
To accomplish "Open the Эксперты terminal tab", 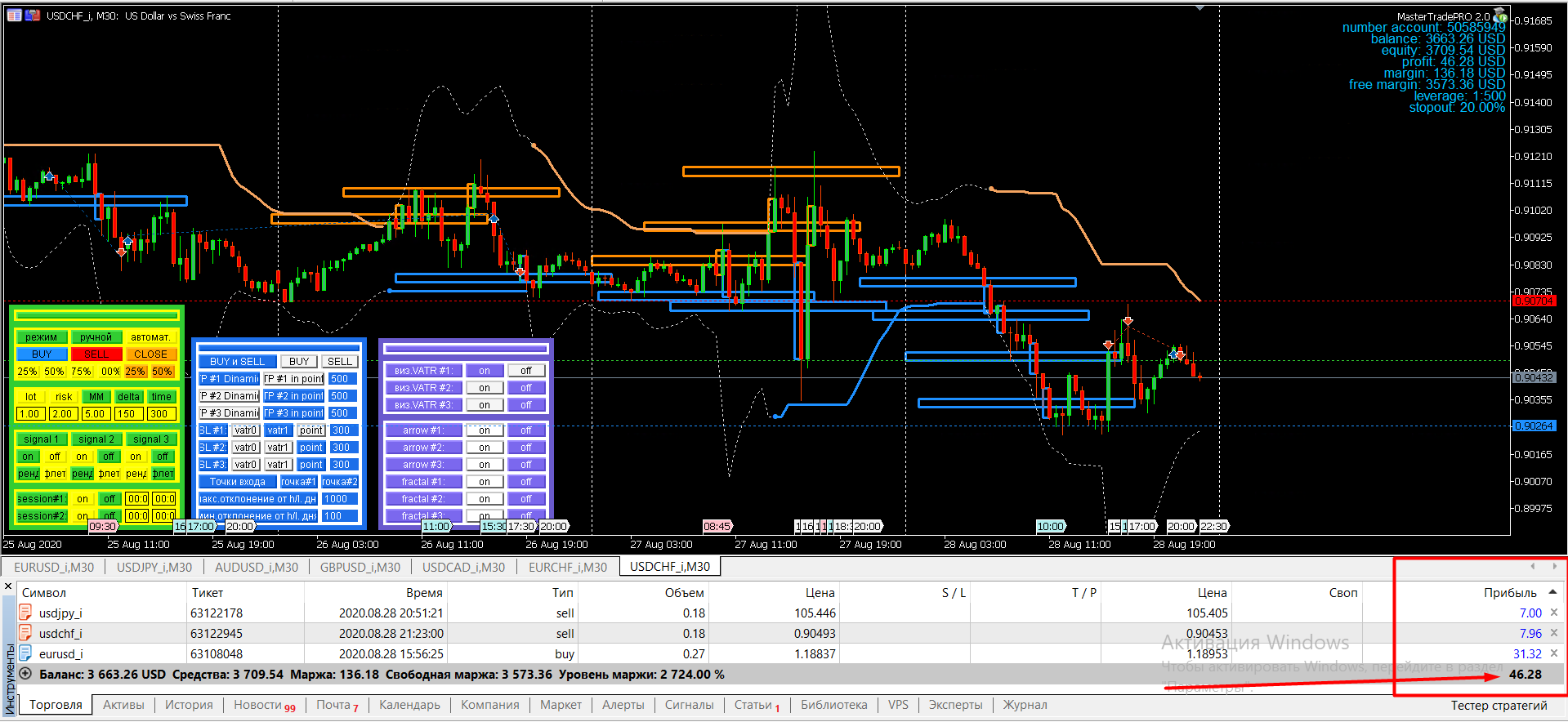I will click(955, 705).
